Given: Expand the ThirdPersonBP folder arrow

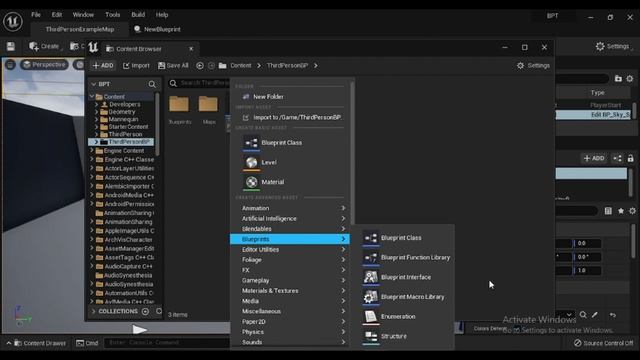Looking at the screenshot, I should tap(96, 142).
